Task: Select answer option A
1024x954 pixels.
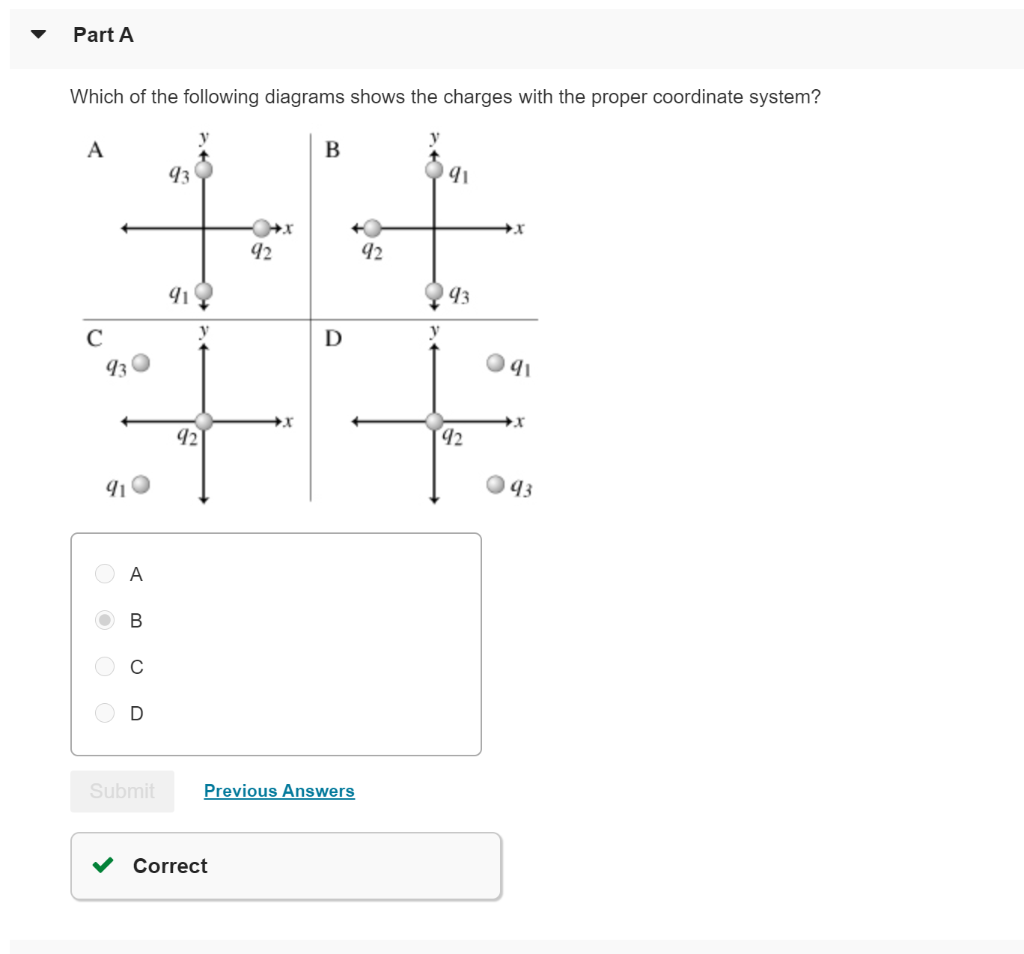Action: click(104, 573)
